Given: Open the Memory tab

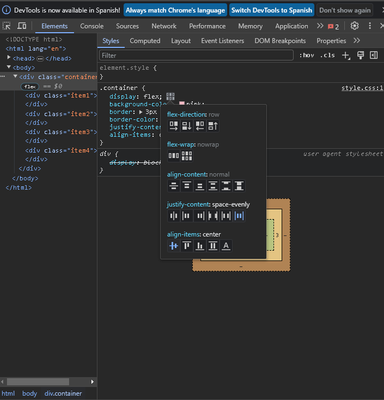Looking at the screenshot, I should point(250,26).
